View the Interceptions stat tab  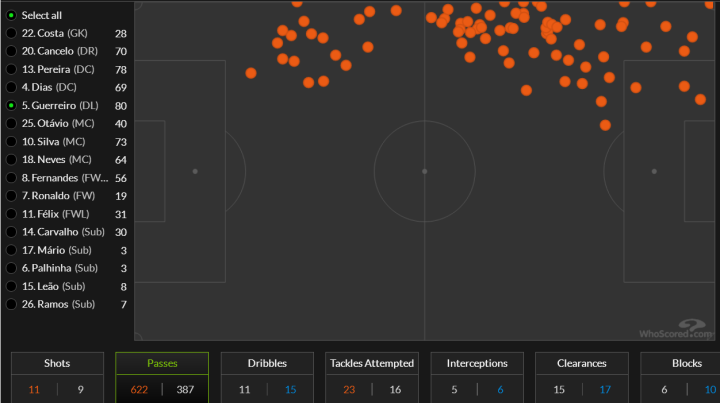(477, 364)
